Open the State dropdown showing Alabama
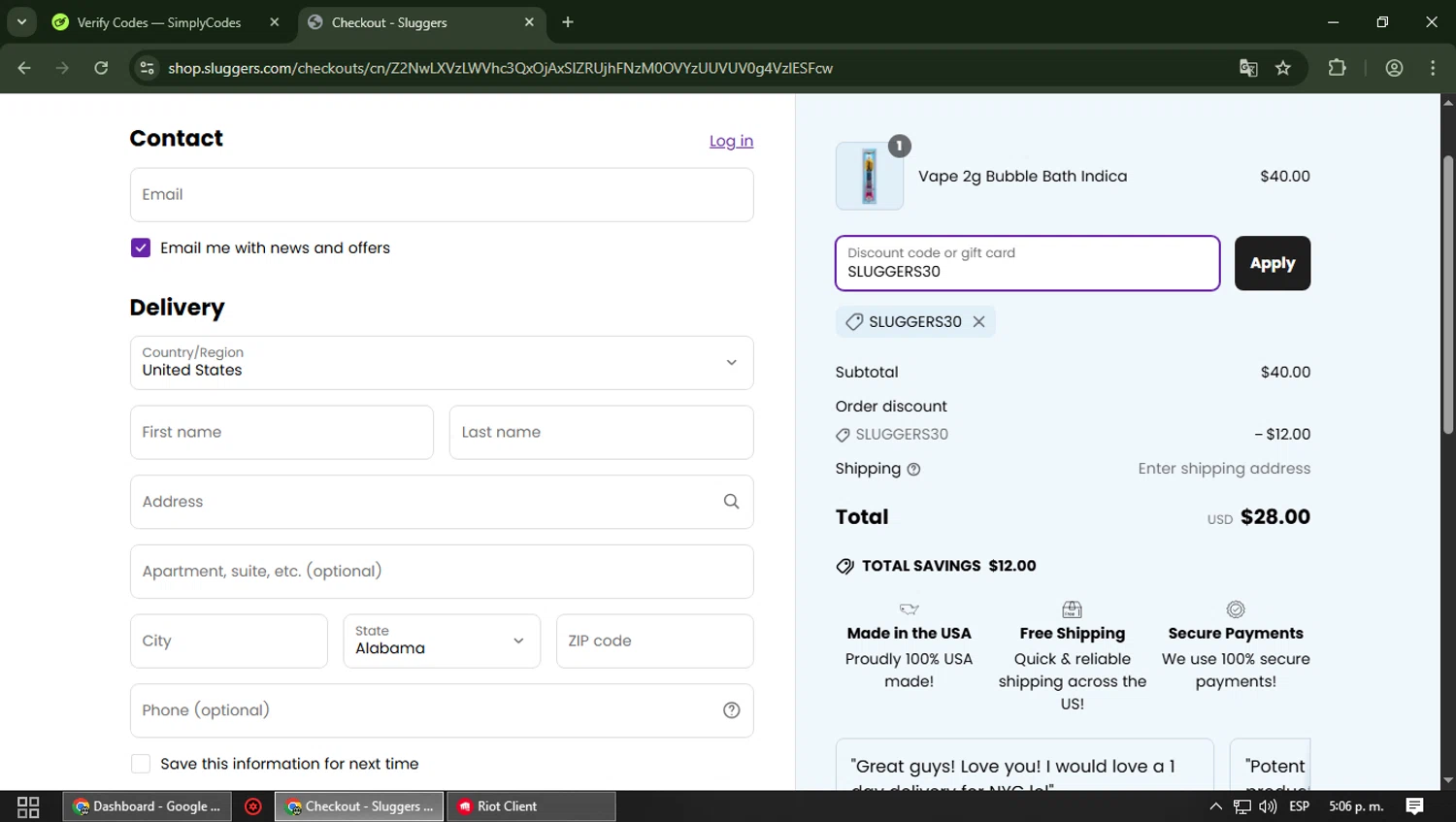 pyautogui.click(x=442, y=641)
